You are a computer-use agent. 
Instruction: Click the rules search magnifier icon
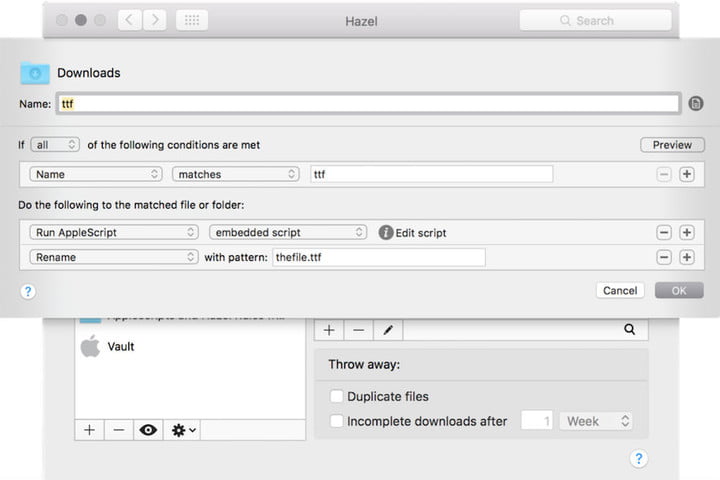pyautogui.click(x=630, y=329)
